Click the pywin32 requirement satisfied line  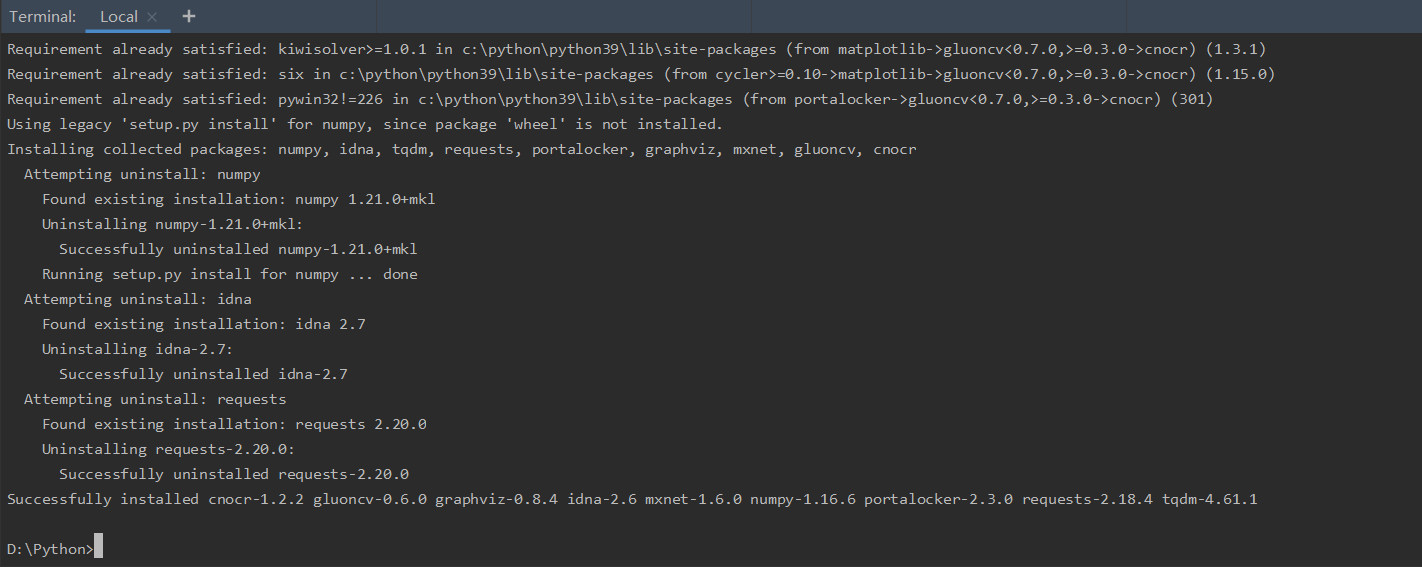pos(610,99)
